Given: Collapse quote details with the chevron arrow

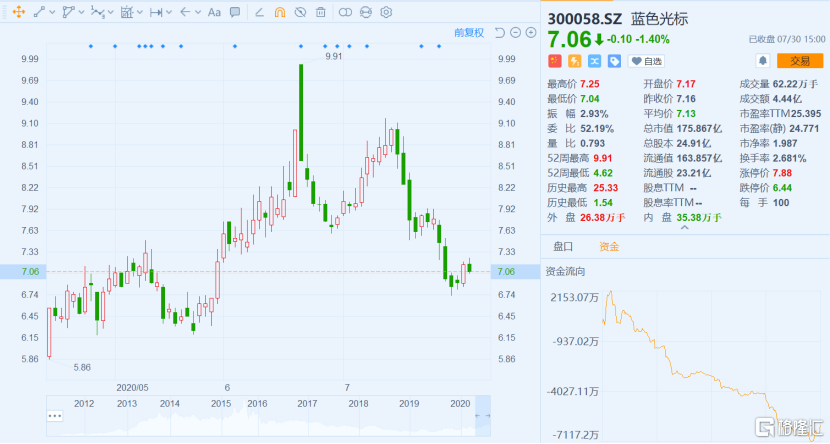Looking at the screenshot, I should pyautogui.click(x=684, y=228).
